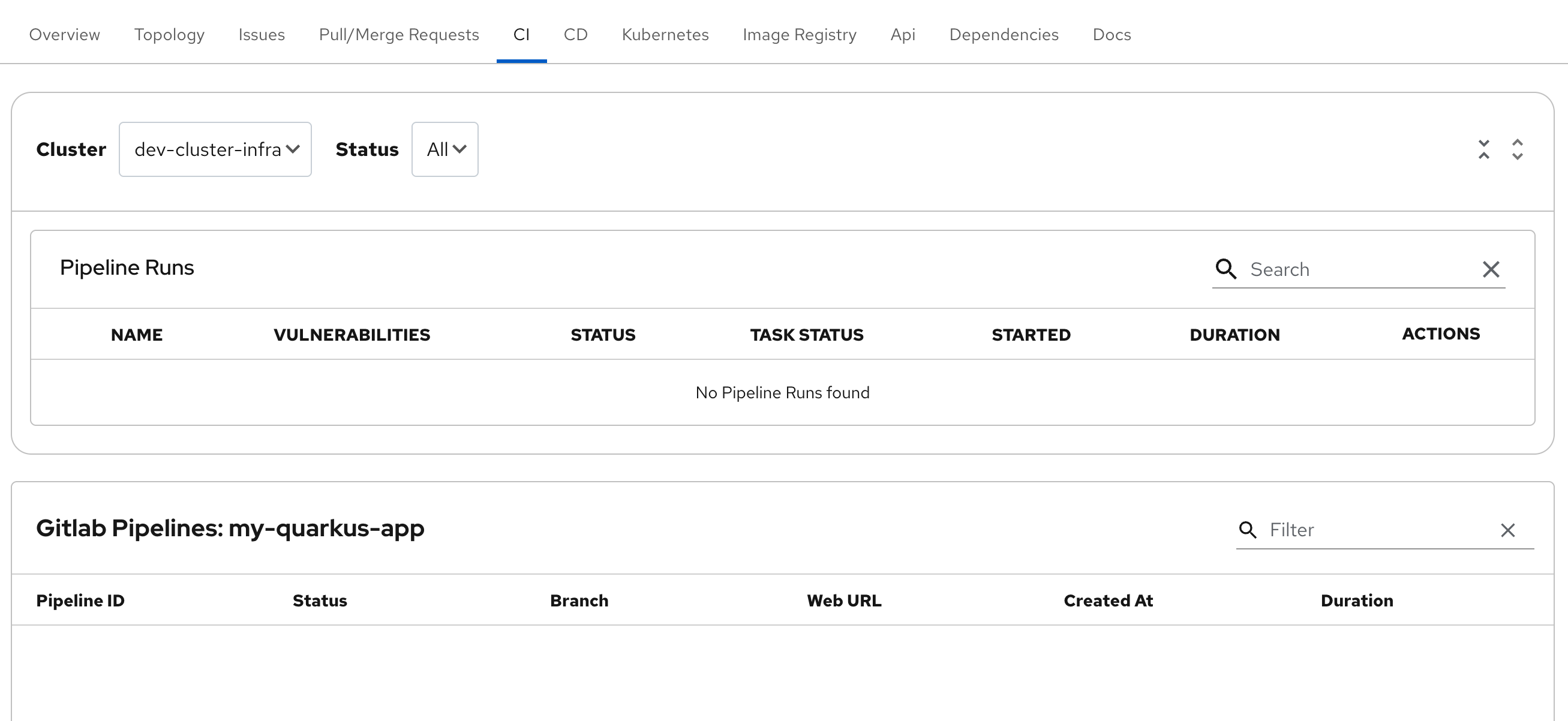Open the Status All dropdown

pos(445,150)
